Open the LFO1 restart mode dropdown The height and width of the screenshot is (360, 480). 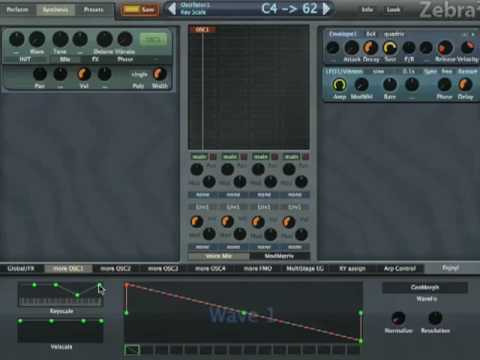(467, 71)
